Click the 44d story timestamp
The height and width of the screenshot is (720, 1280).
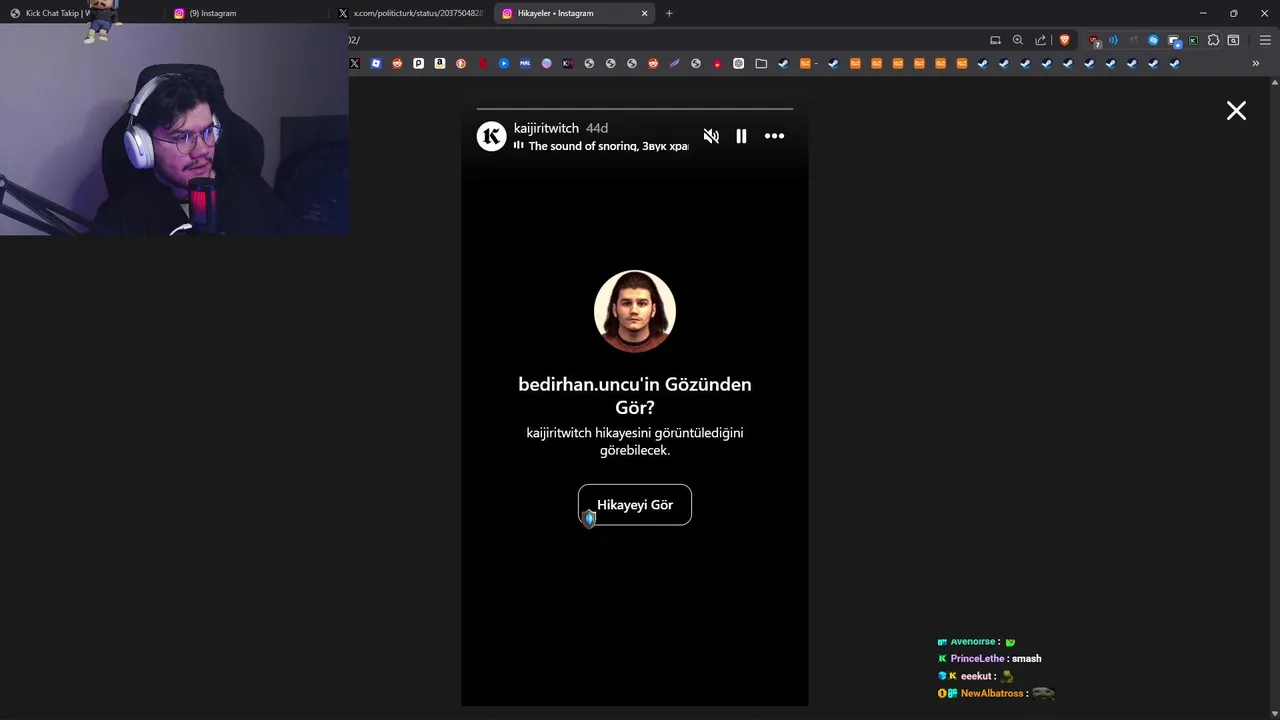coord(597,128)
